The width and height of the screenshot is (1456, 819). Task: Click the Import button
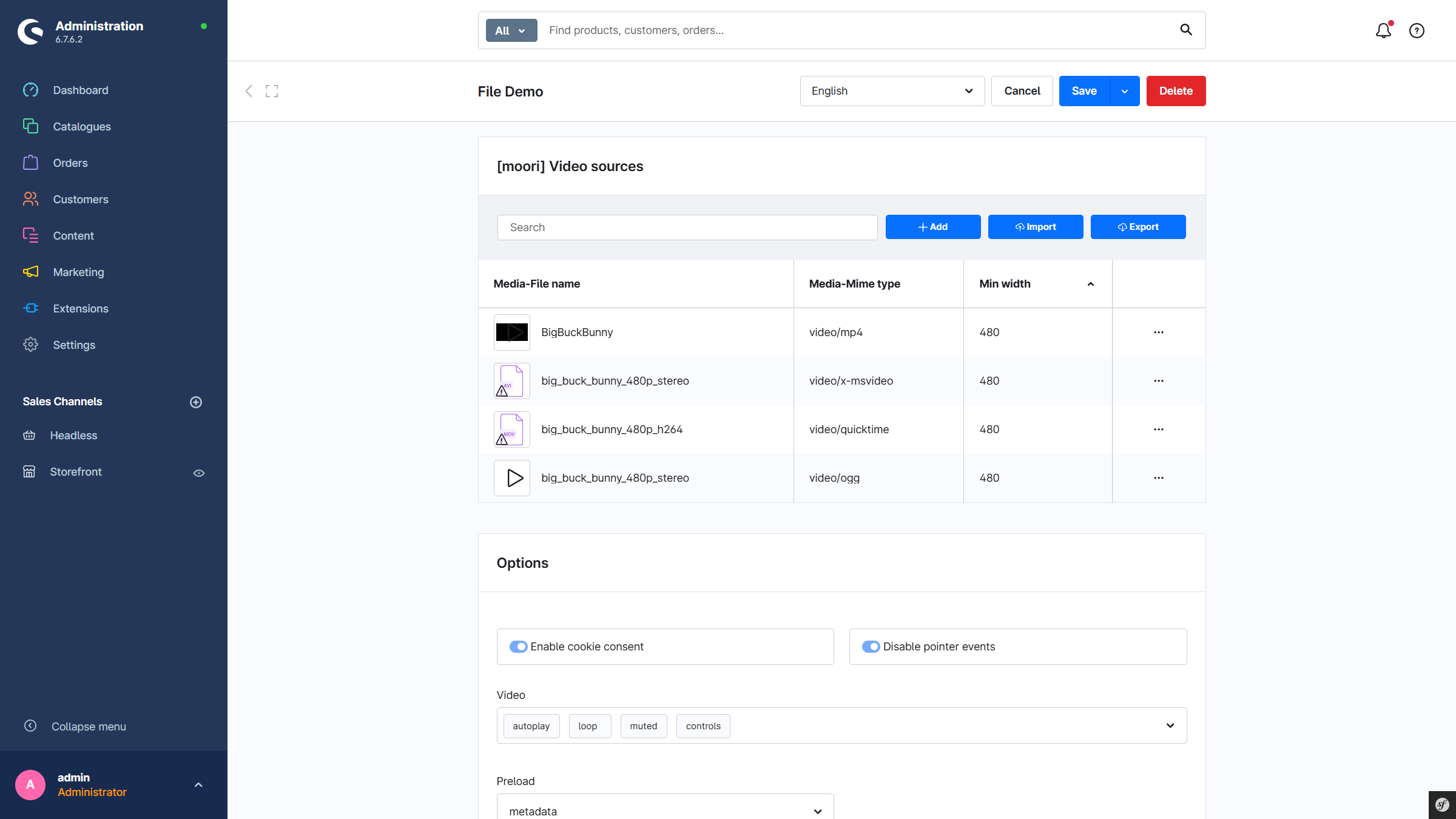coord(1035,227)
